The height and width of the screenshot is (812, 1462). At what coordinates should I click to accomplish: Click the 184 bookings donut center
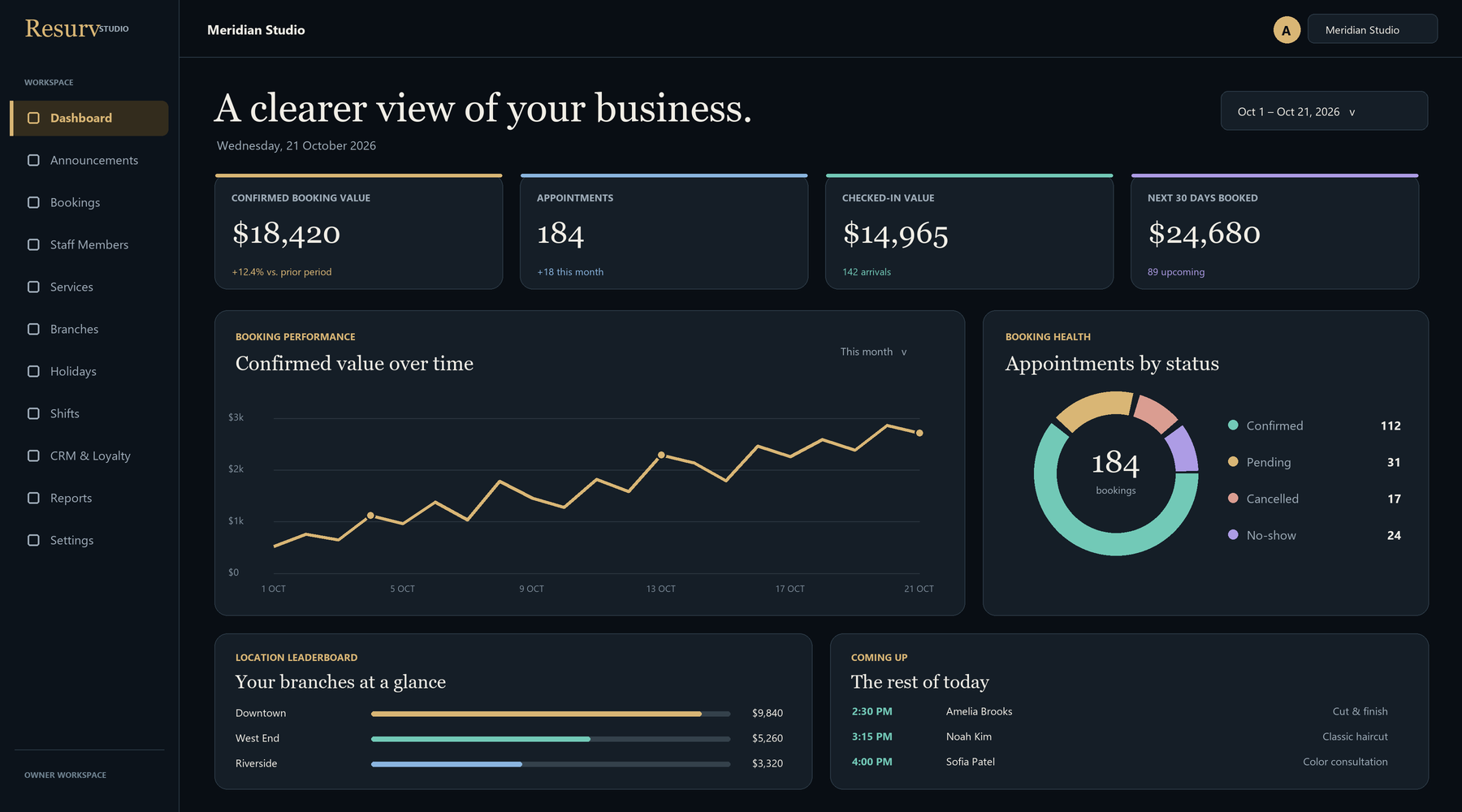[x=1116, y=472]
